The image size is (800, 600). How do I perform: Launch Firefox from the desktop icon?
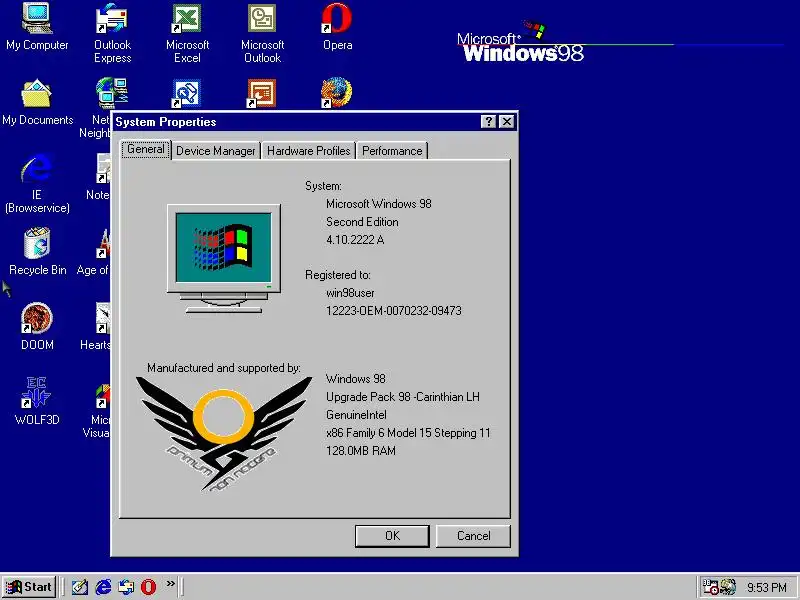[336, 93]
